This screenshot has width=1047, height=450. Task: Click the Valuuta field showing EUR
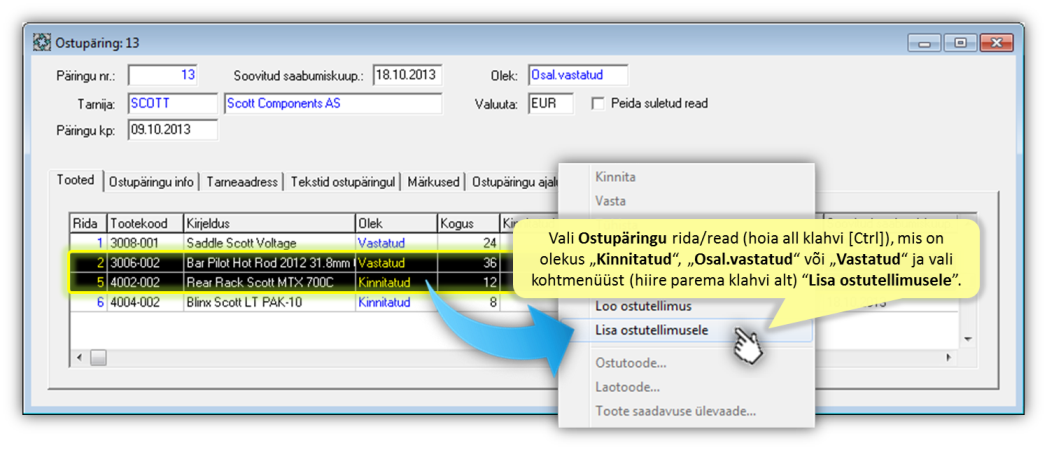(x=550, y=104)
